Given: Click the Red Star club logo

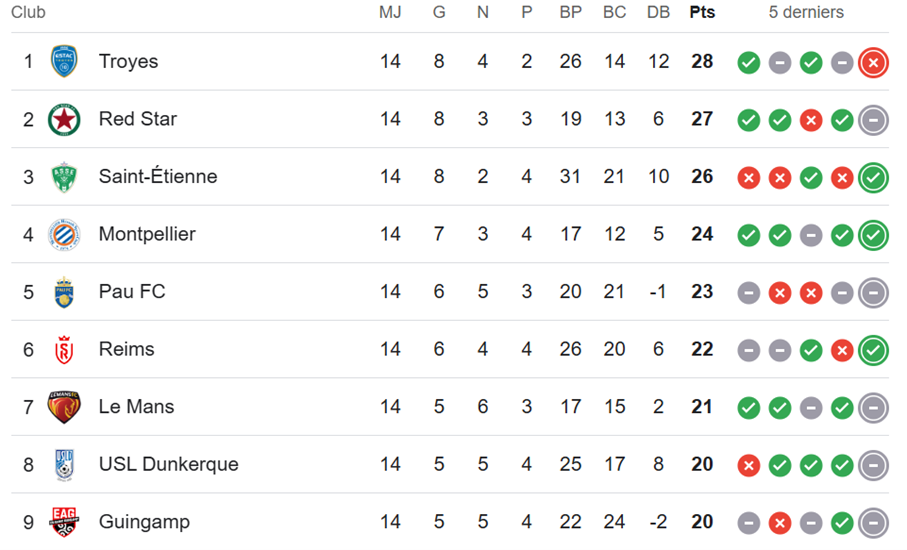Looking at the screenshot, I should coord(64,119).
